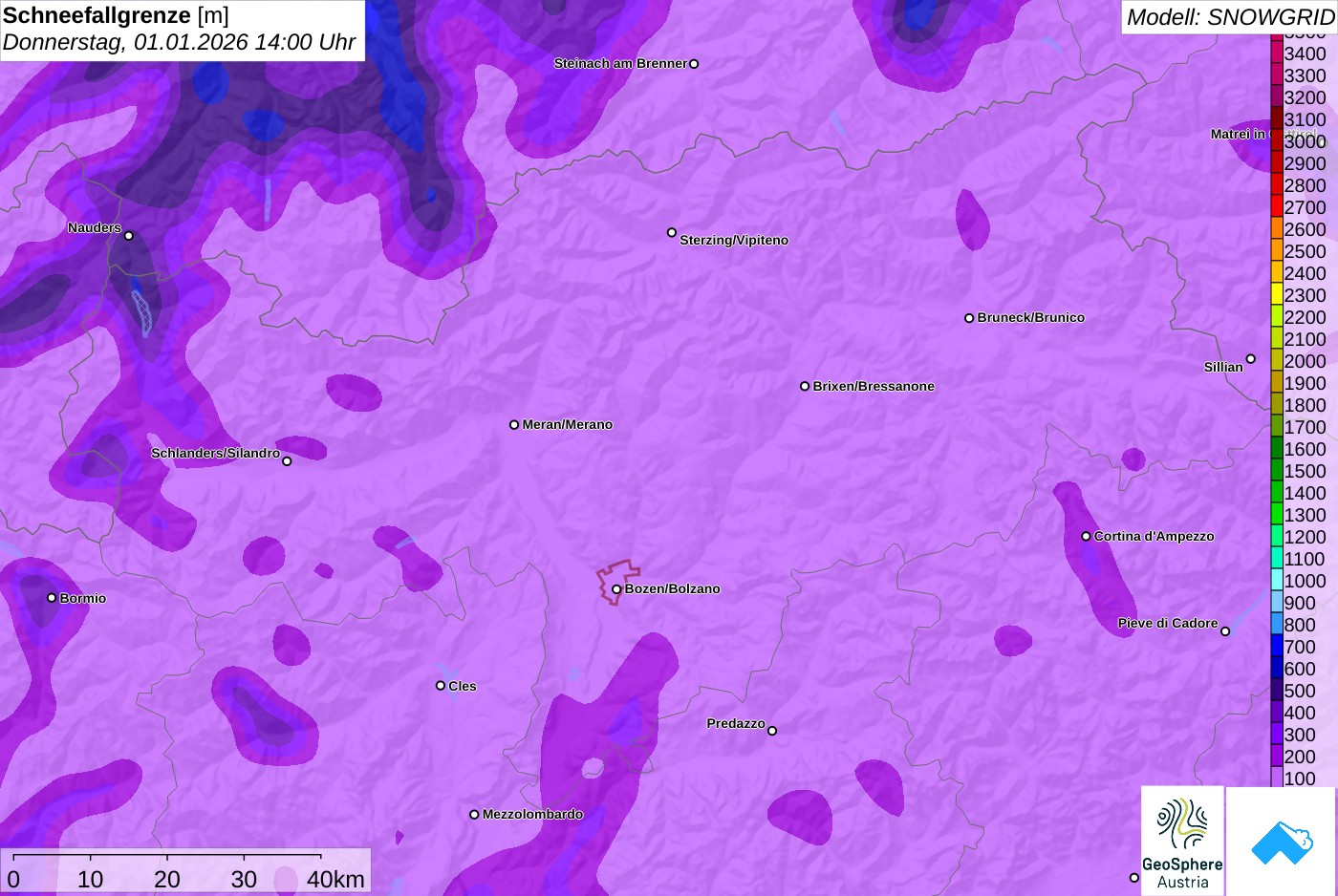Click the date Donnerstag, 01.01.2026 14:00 Uhr
Image resolution: width=1338 pixels, height=896 pixels.
coord(179,43)
